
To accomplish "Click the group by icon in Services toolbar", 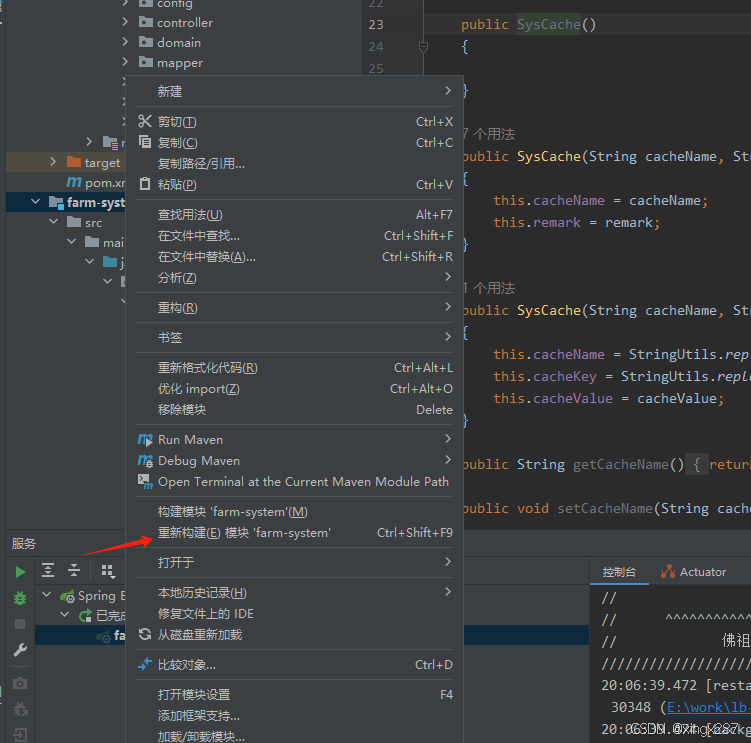I will 108,571.
